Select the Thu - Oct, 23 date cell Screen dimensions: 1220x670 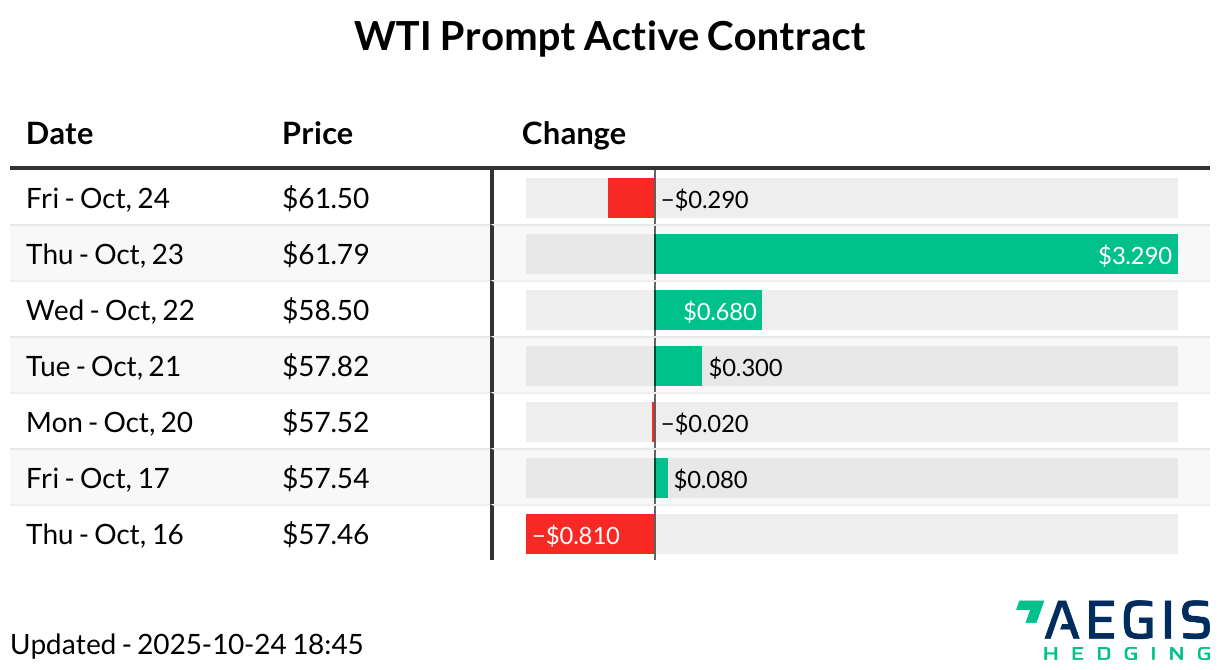(x=105, y=254)
